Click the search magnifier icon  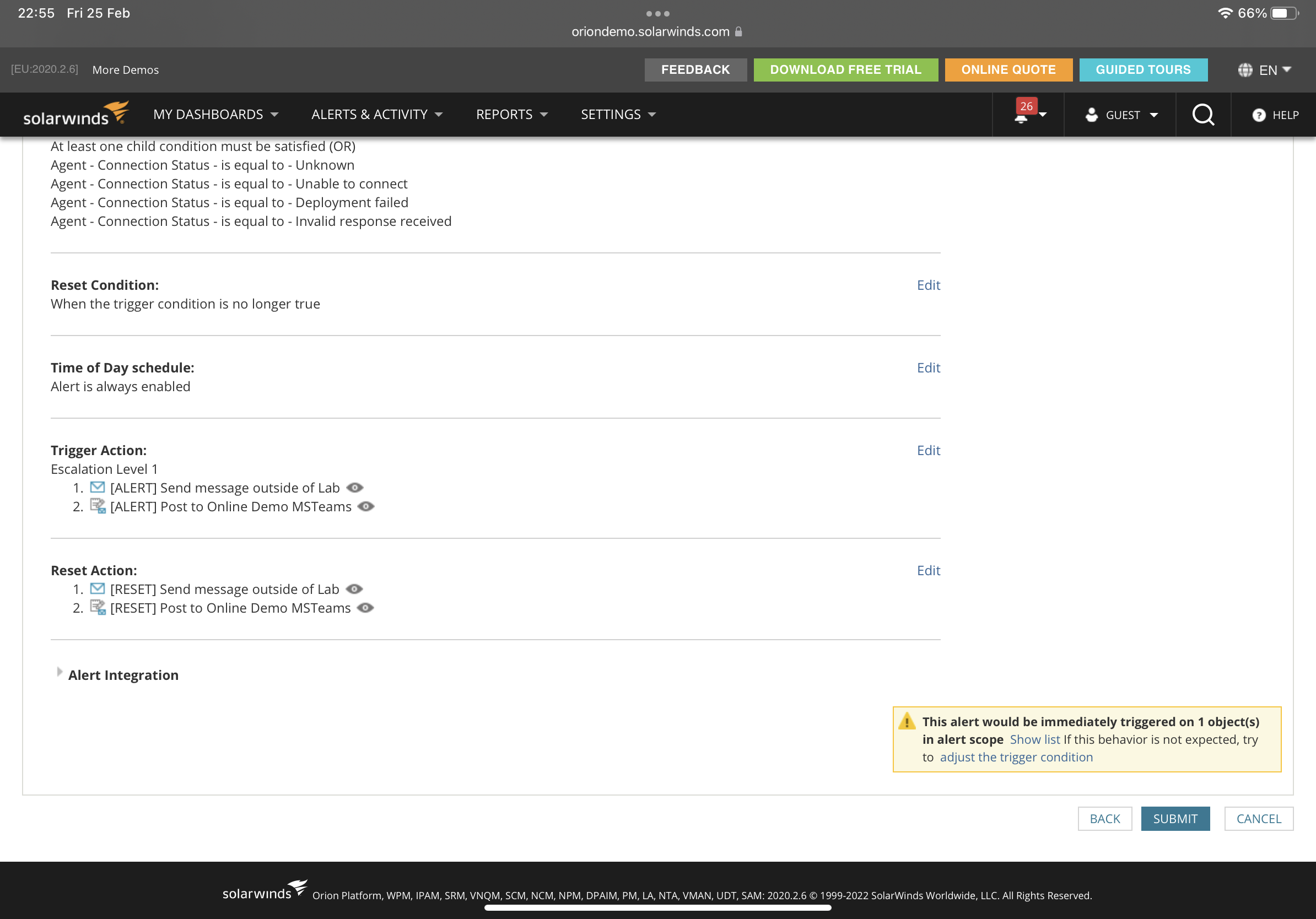(1202, 115)
